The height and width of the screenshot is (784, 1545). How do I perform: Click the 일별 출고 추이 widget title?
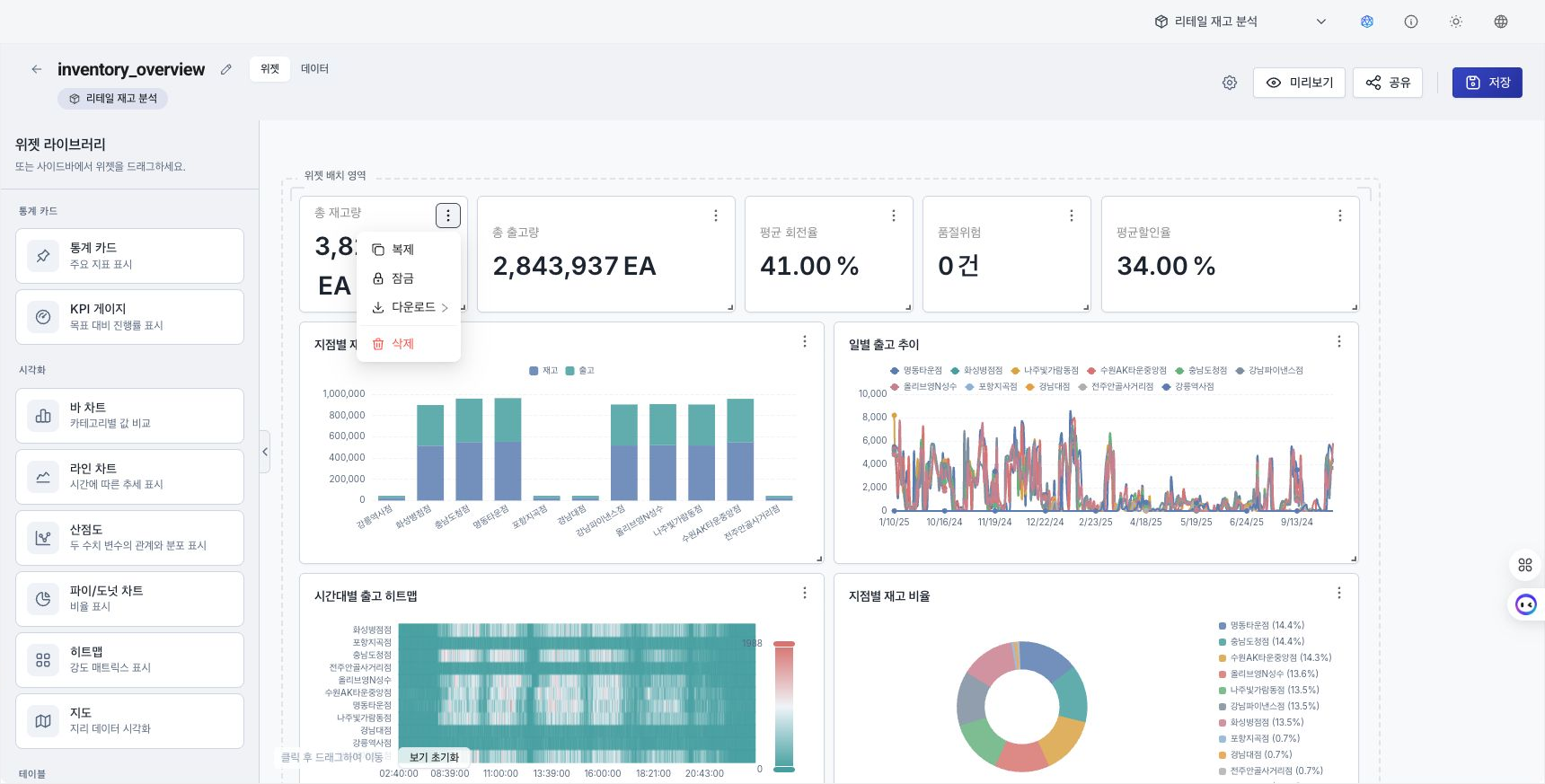pos(884,345)
